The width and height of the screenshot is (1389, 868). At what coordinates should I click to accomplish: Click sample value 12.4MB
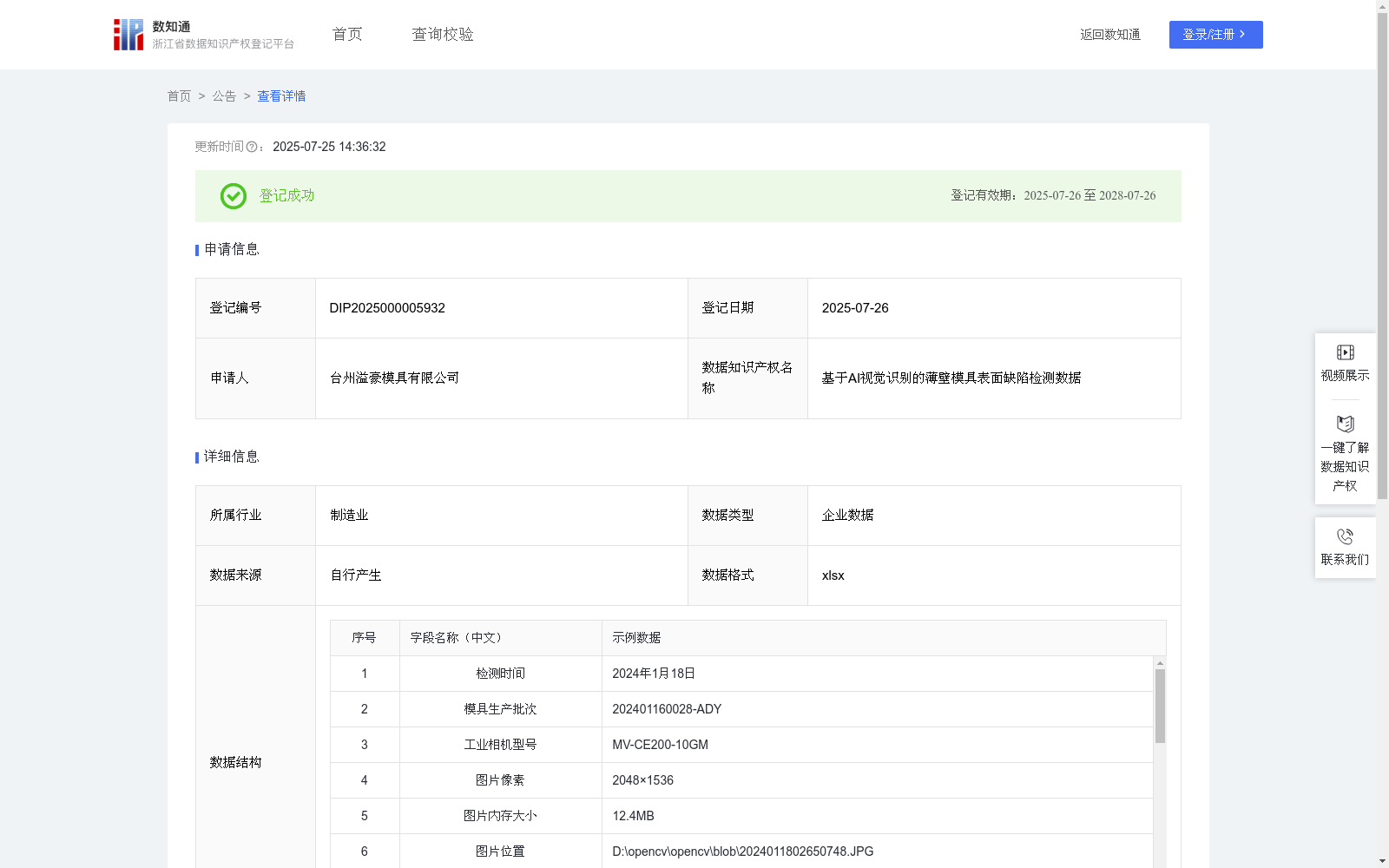click(x=633, y=816)
